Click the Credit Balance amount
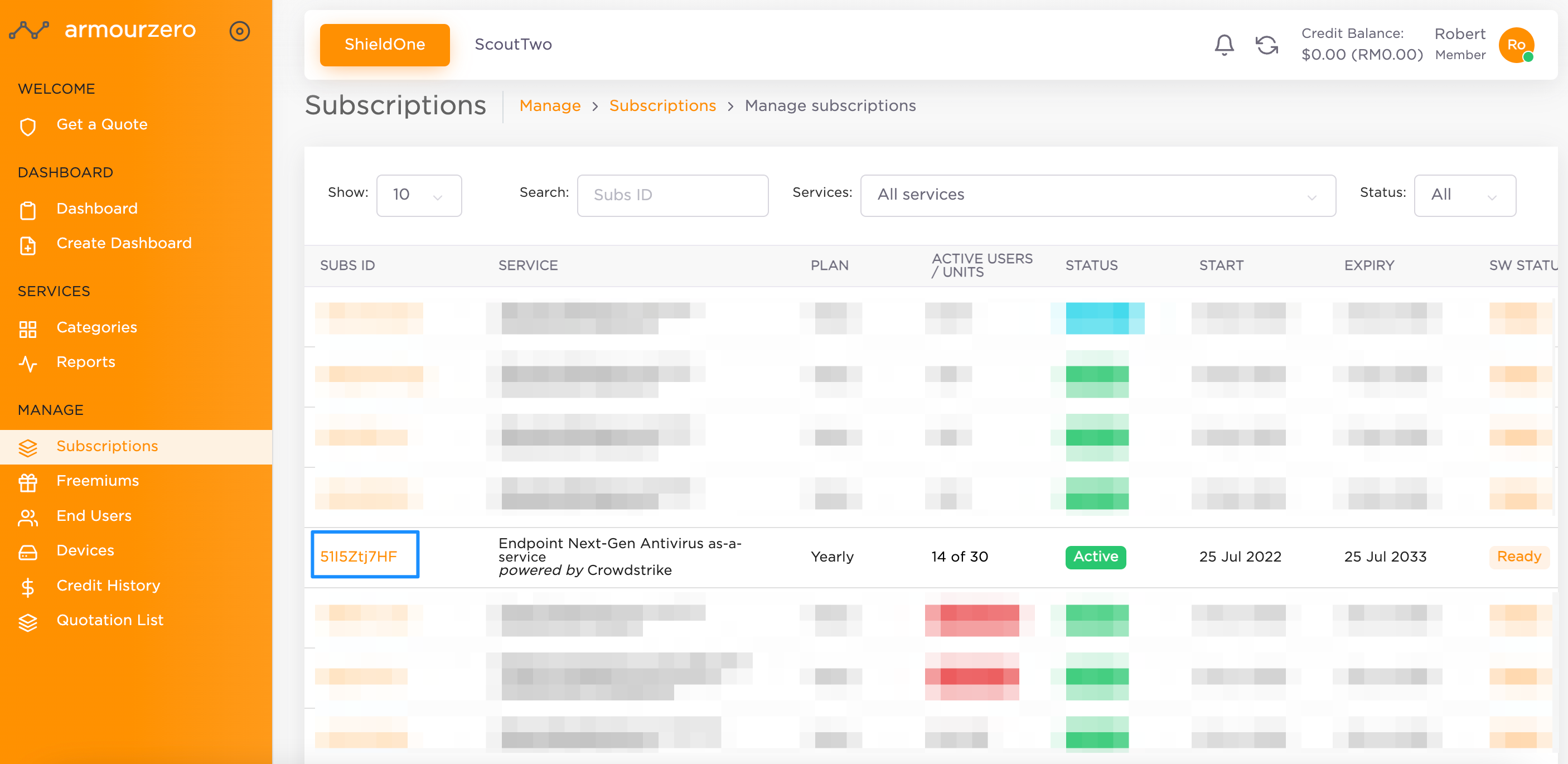The image size is (1568, 764). (1362, 54)
